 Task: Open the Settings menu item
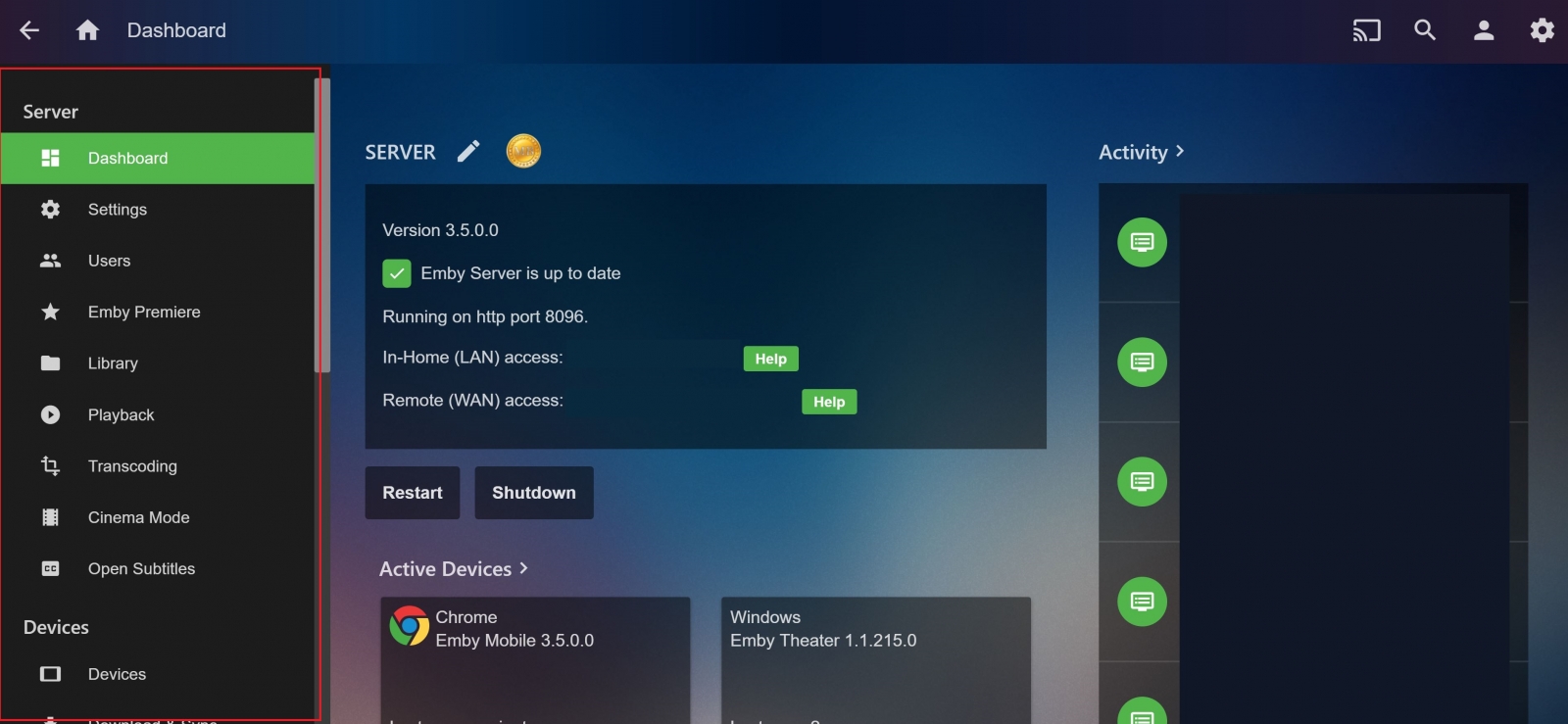coord(158,209)
